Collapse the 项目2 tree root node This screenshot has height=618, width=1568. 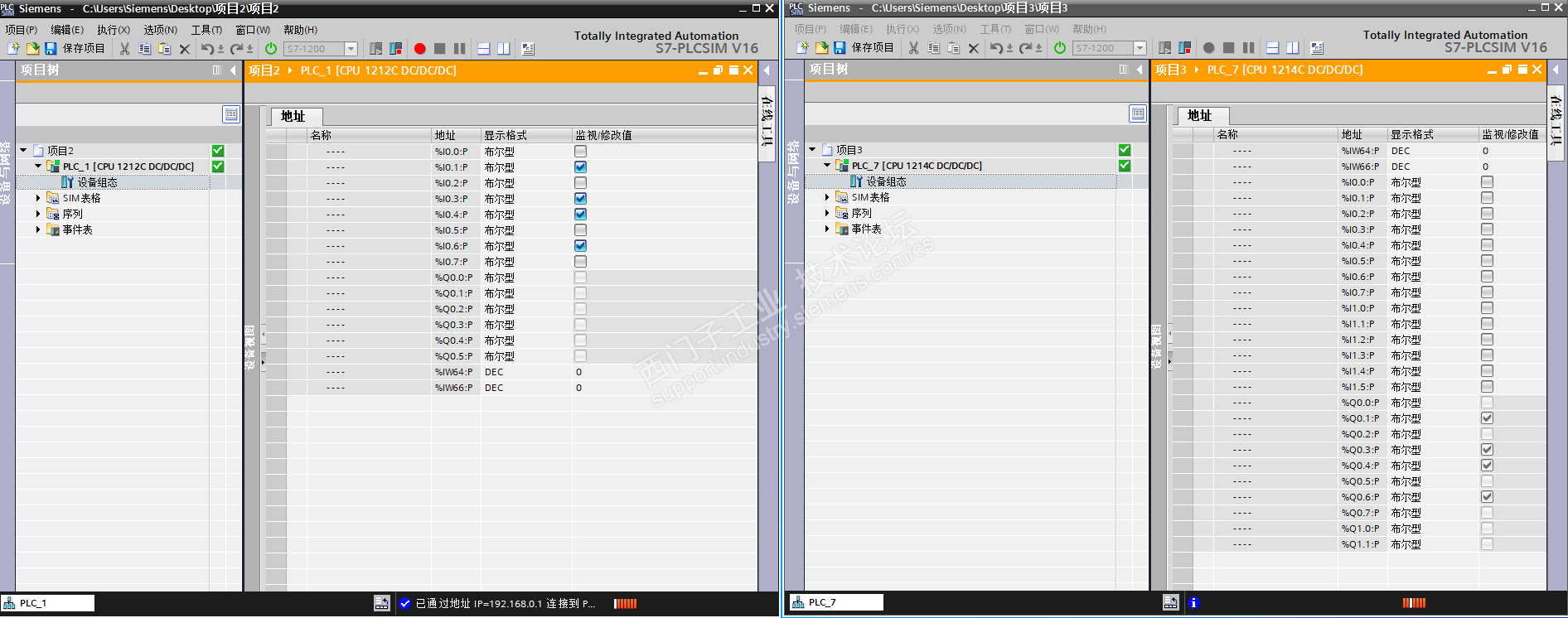pos(23,151)
